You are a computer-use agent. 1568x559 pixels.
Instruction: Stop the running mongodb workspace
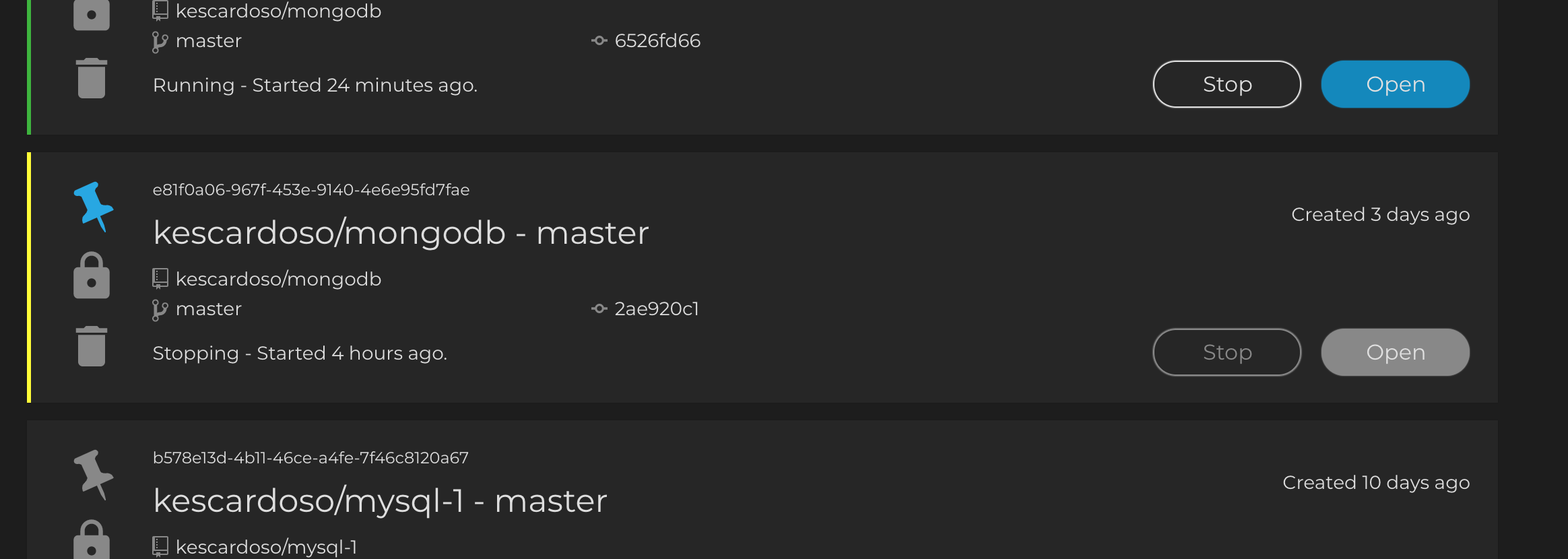(x=1226, y=84)
